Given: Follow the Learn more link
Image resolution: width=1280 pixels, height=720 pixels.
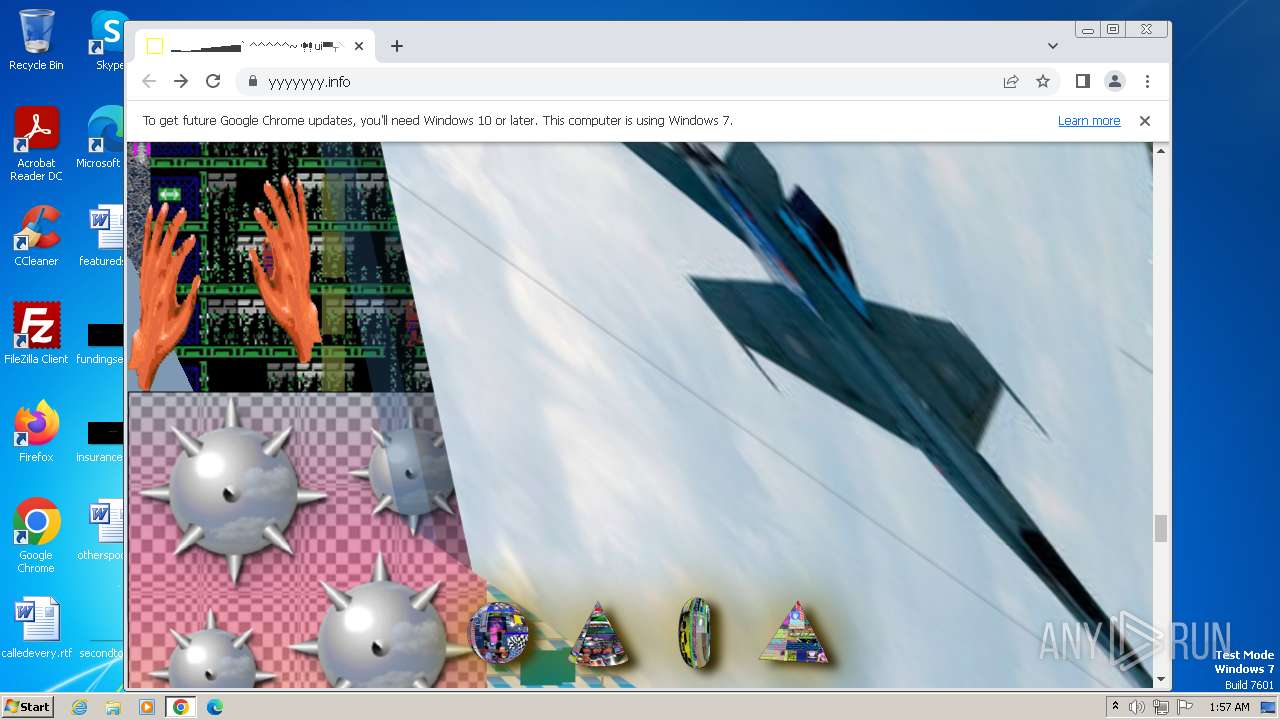Looking at the screenshot, I should [x=1089, y=121].
